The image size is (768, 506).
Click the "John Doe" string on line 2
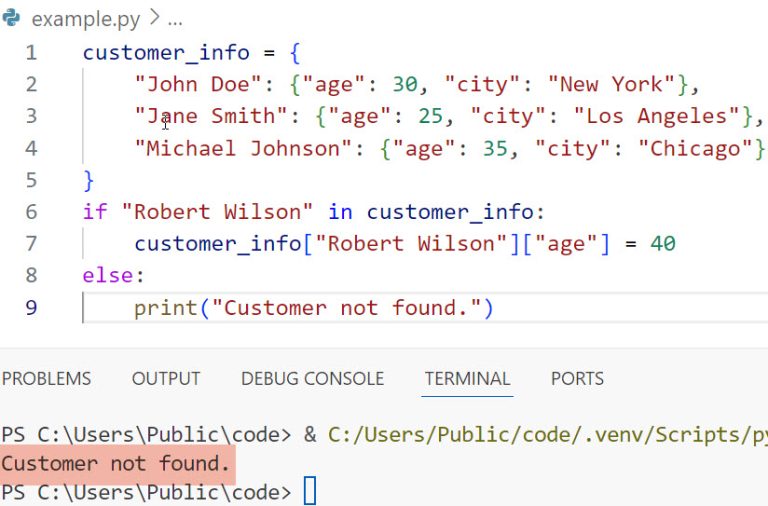(198, 84)
